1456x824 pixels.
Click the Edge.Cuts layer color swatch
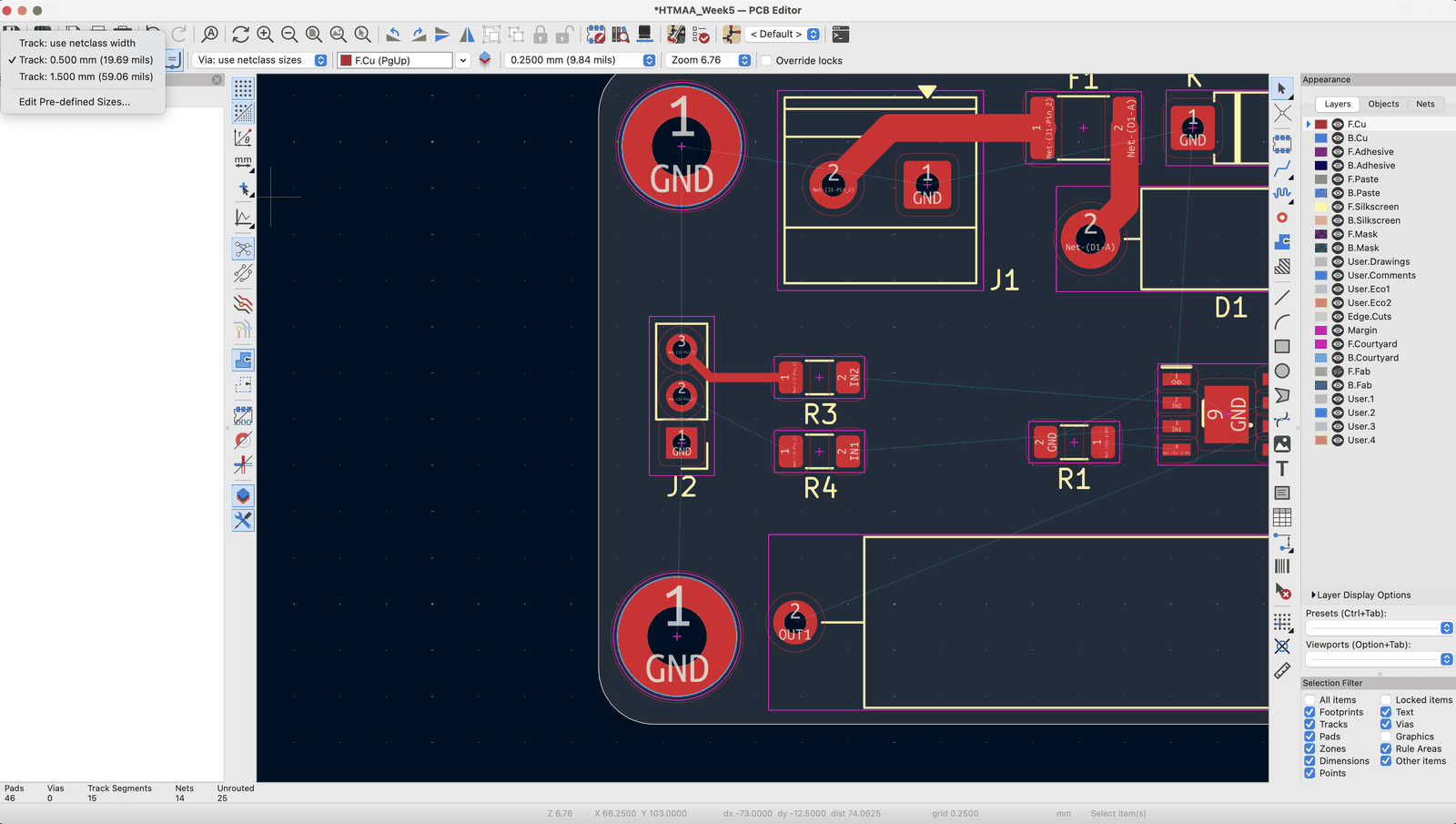tap(1320, 317)
